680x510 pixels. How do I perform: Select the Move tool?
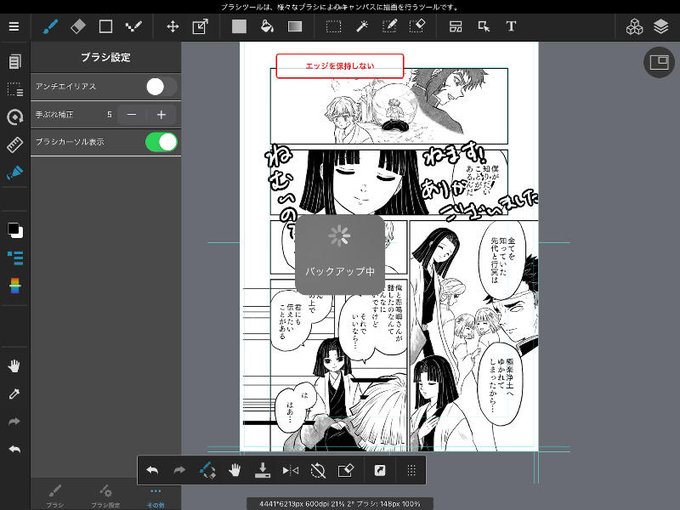pos(173,26)
